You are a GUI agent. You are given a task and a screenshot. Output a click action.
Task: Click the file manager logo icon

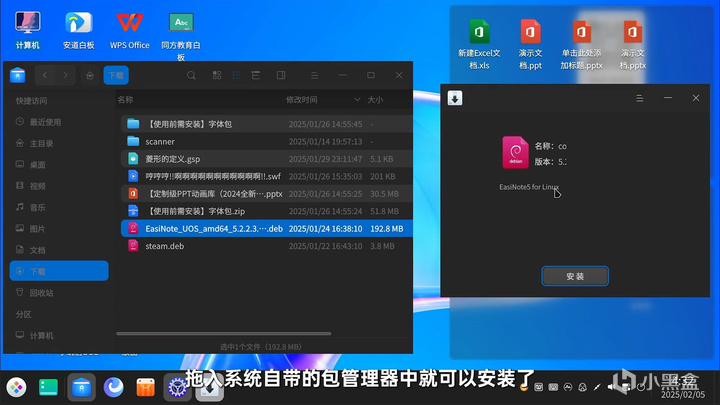(17, 75)
